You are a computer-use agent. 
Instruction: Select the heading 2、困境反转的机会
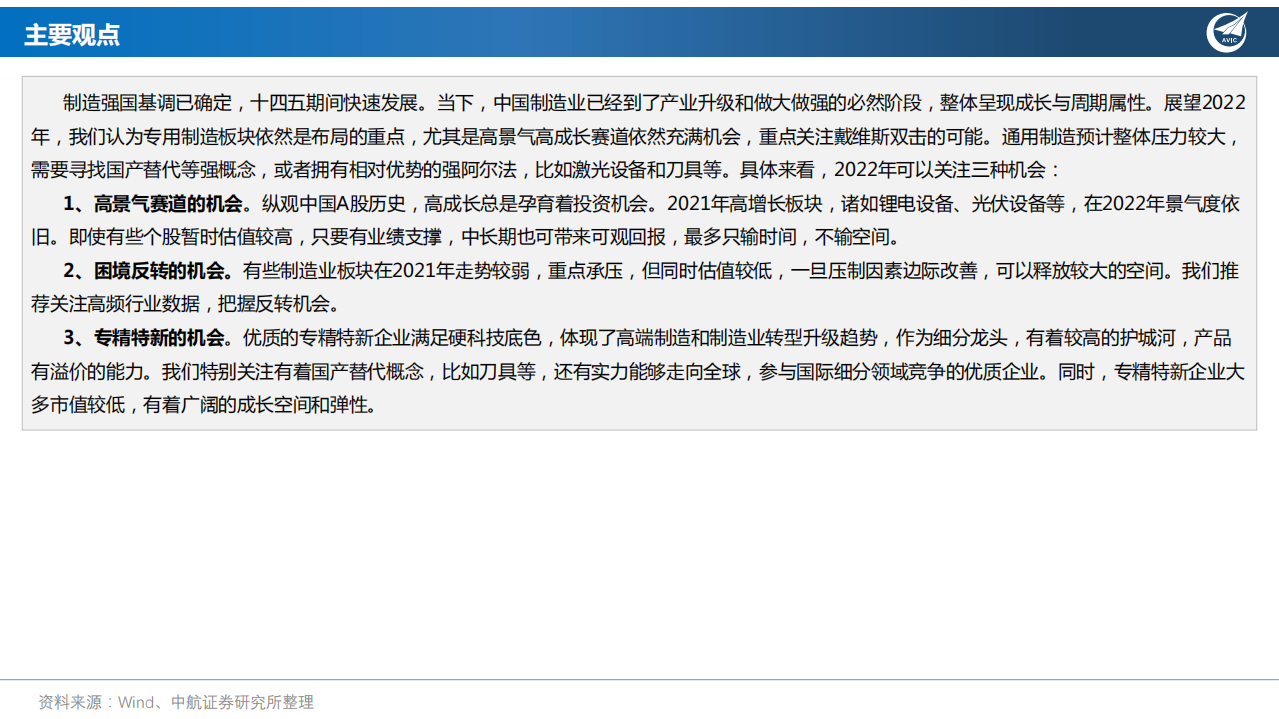148,271
